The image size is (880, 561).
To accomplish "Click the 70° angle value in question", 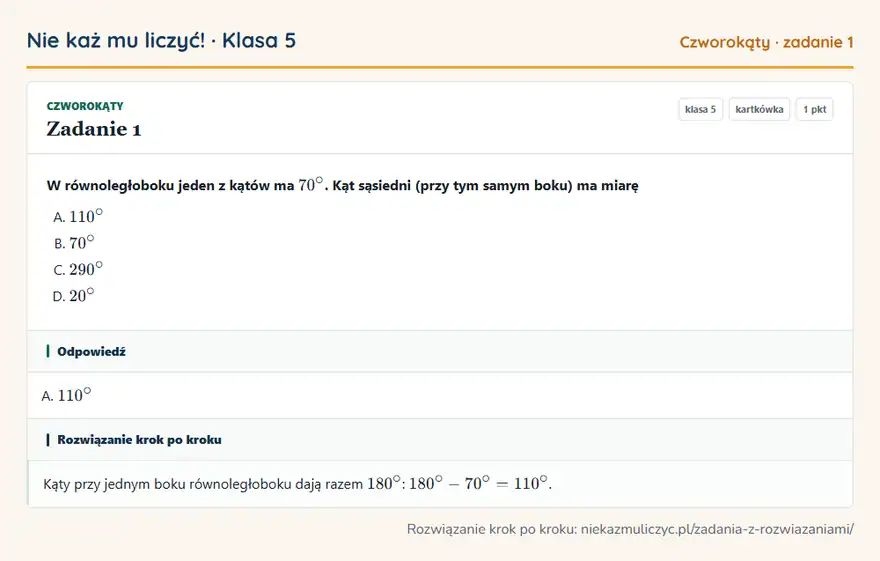I will coord(311,183).
